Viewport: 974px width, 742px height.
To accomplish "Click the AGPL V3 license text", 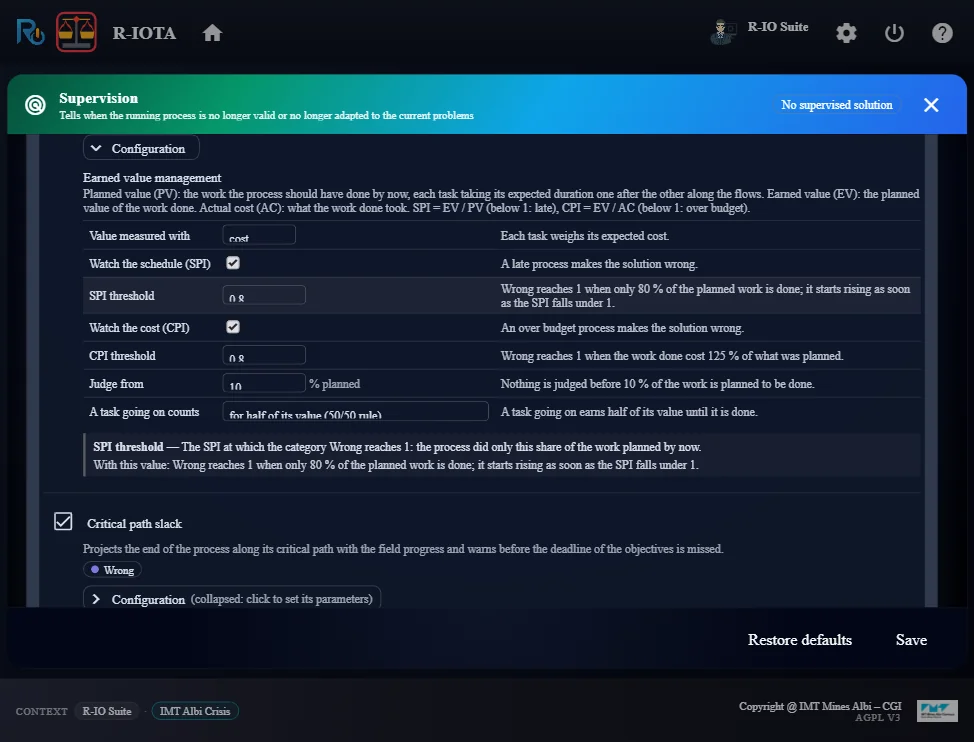I will (x=877, y=718).
